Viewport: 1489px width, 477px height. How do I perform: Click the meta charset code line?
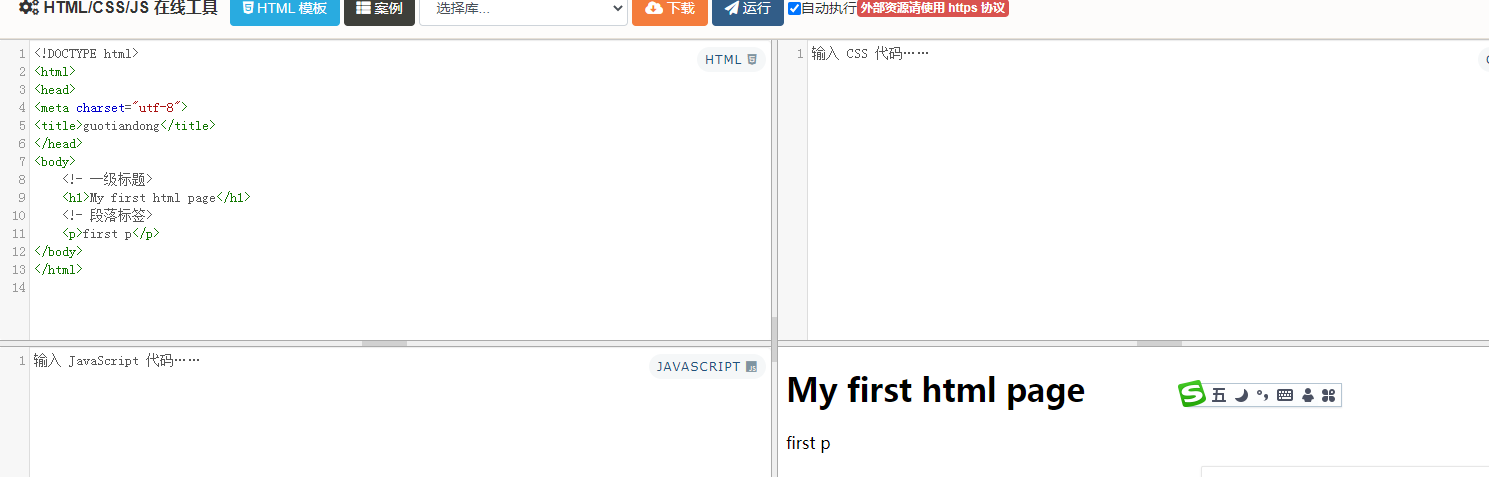(x=111, y=108)
